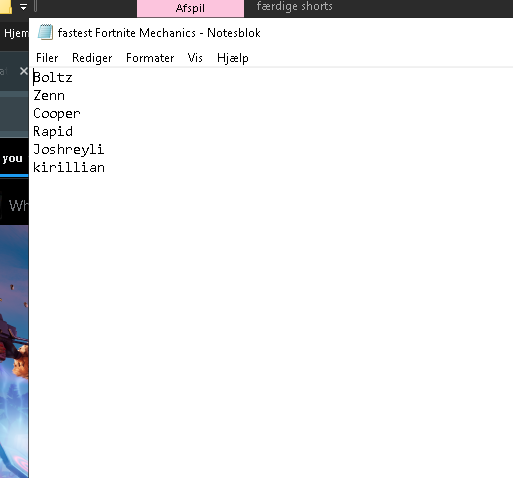The height and width of the screenshot is (478, 513).
Task: Click the 'Boltz' line in the text
Action: (53, 78)
